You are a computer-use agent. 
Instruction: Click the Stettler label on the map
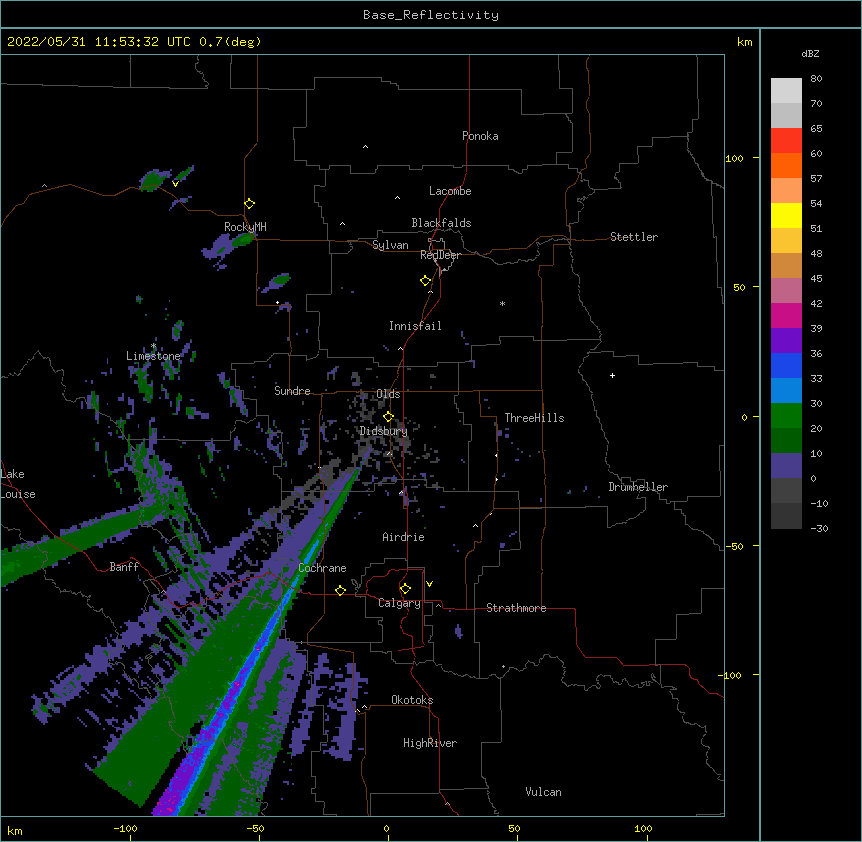[x=633, y=237]
